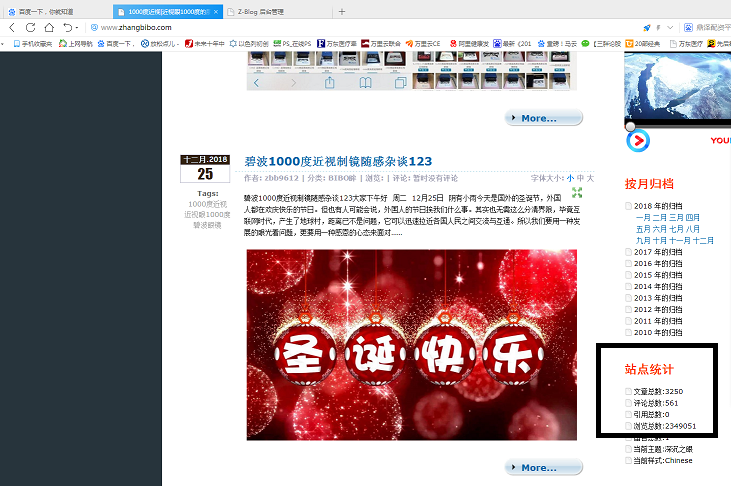Click the sidebar video preview image
The image size is (731, 486).
coord(677,86)
